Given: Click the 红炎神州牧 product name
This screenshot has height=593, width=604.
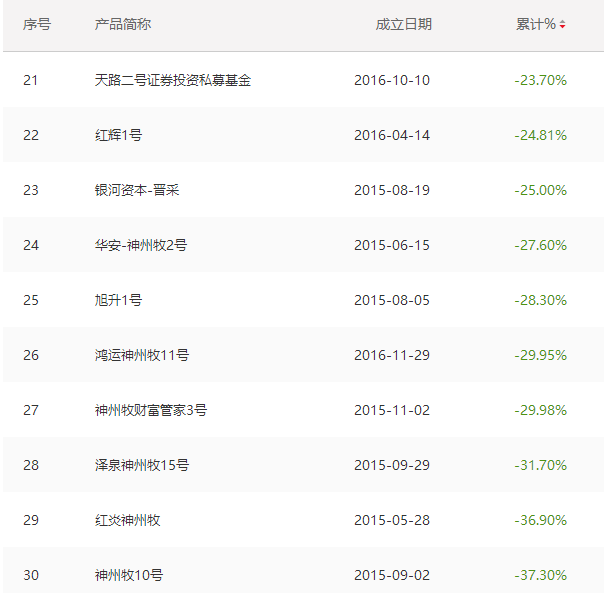Looking at the screenshot, I should pyautogui.click(x=127, y=520).
